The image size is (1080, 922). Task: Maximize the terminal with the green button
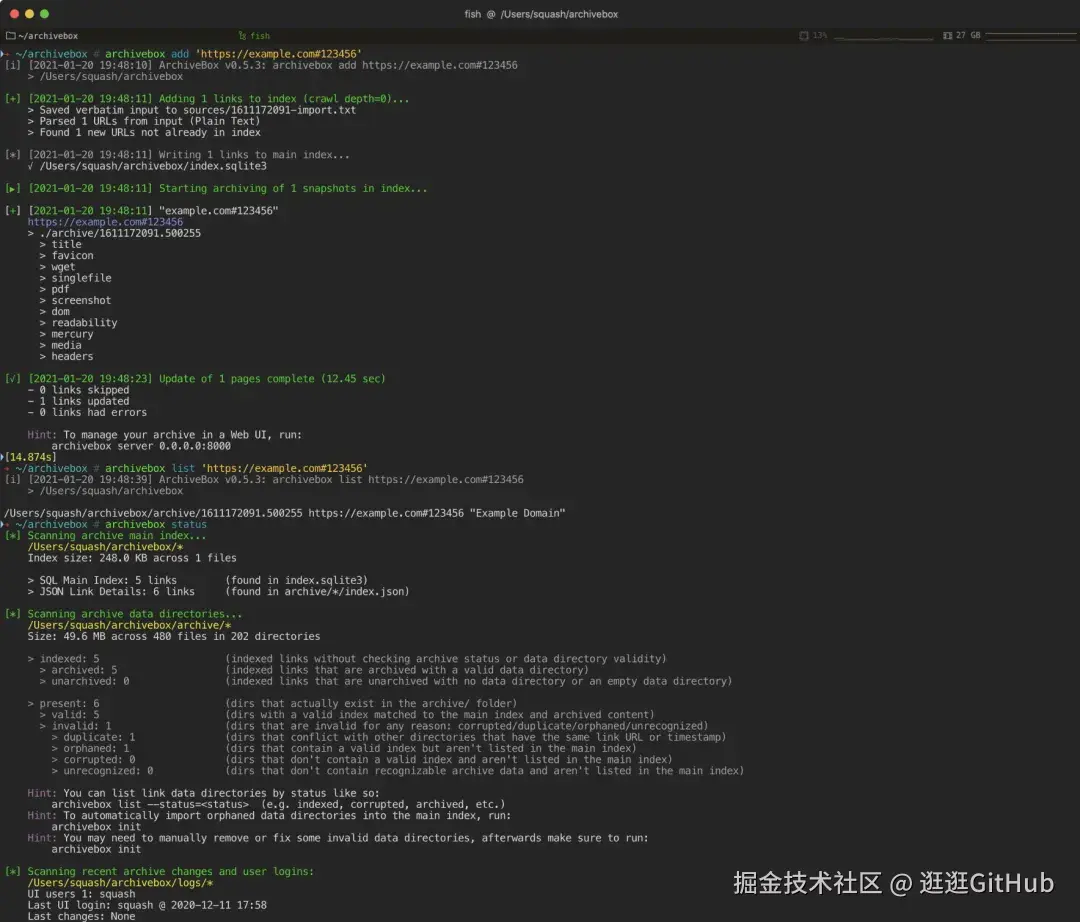coord(44,14)
